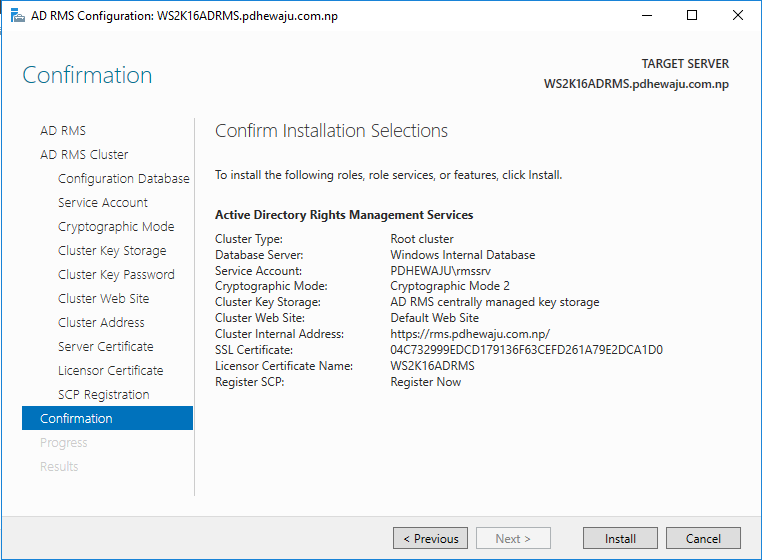Click the AD RMS Configuration title bar icon
Image resolution: width=762 pixels, height=560 pixels.
(x=17, y=16)
